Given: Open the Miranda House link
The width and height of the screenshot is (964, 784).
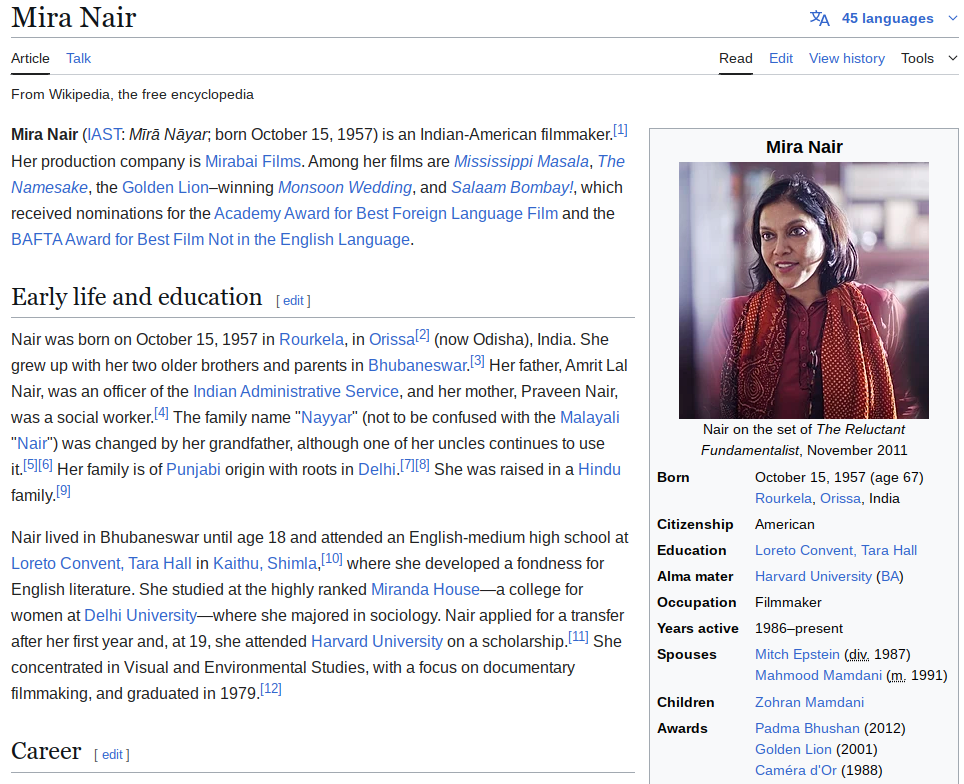Looking at the screenshot, I should [425, 589].
